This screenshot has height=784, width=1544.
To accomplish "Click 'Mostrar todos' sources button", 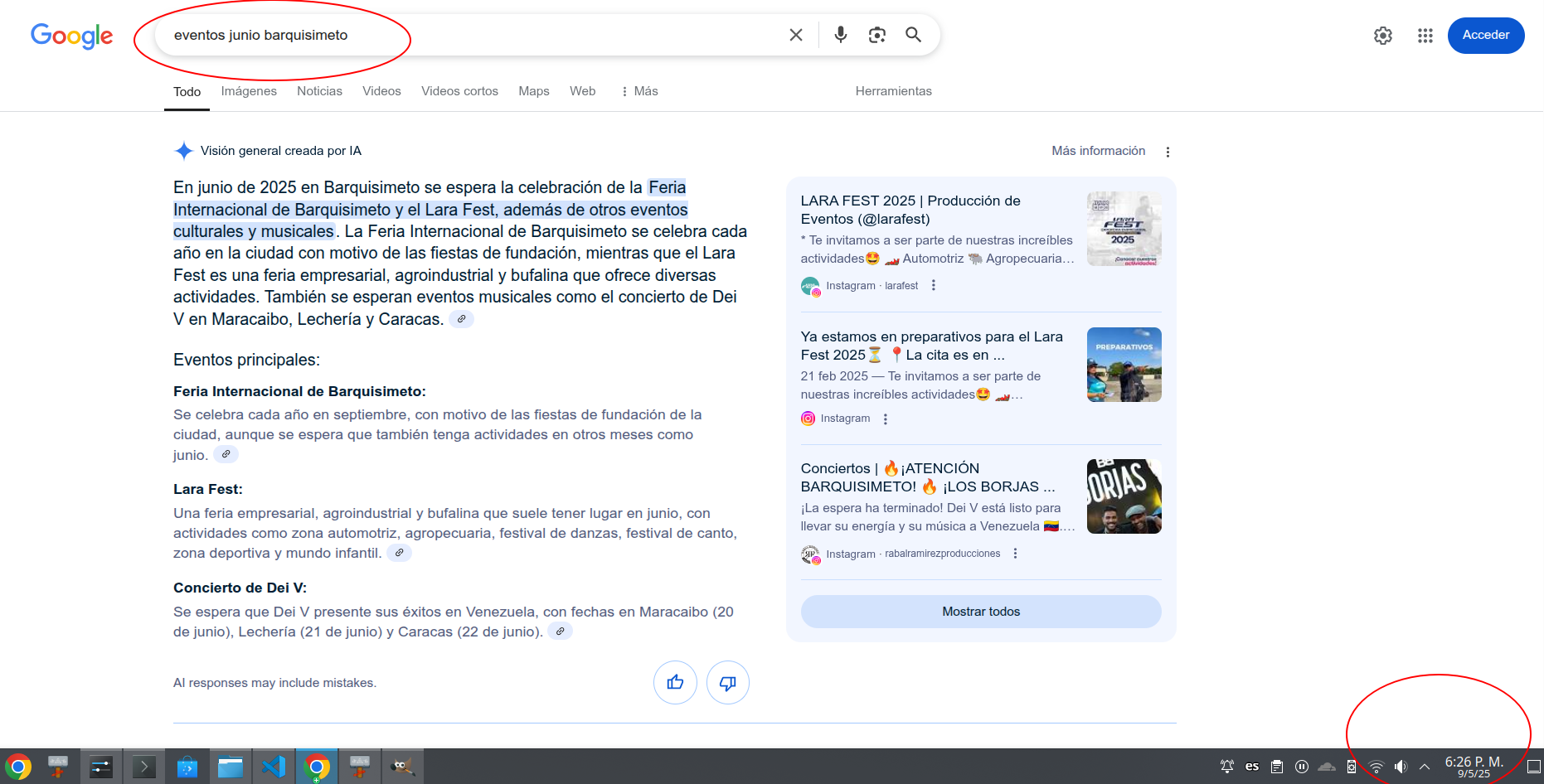I will [x=981, y=612].
